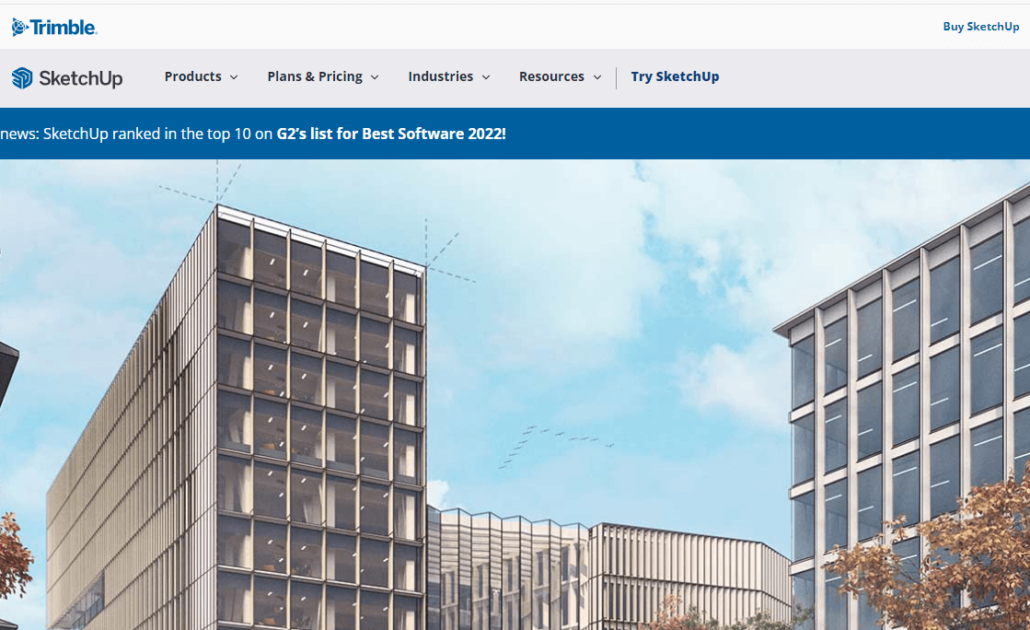
Task: Open G2's list for Best Software 2022 link
Action: point(391,133)
